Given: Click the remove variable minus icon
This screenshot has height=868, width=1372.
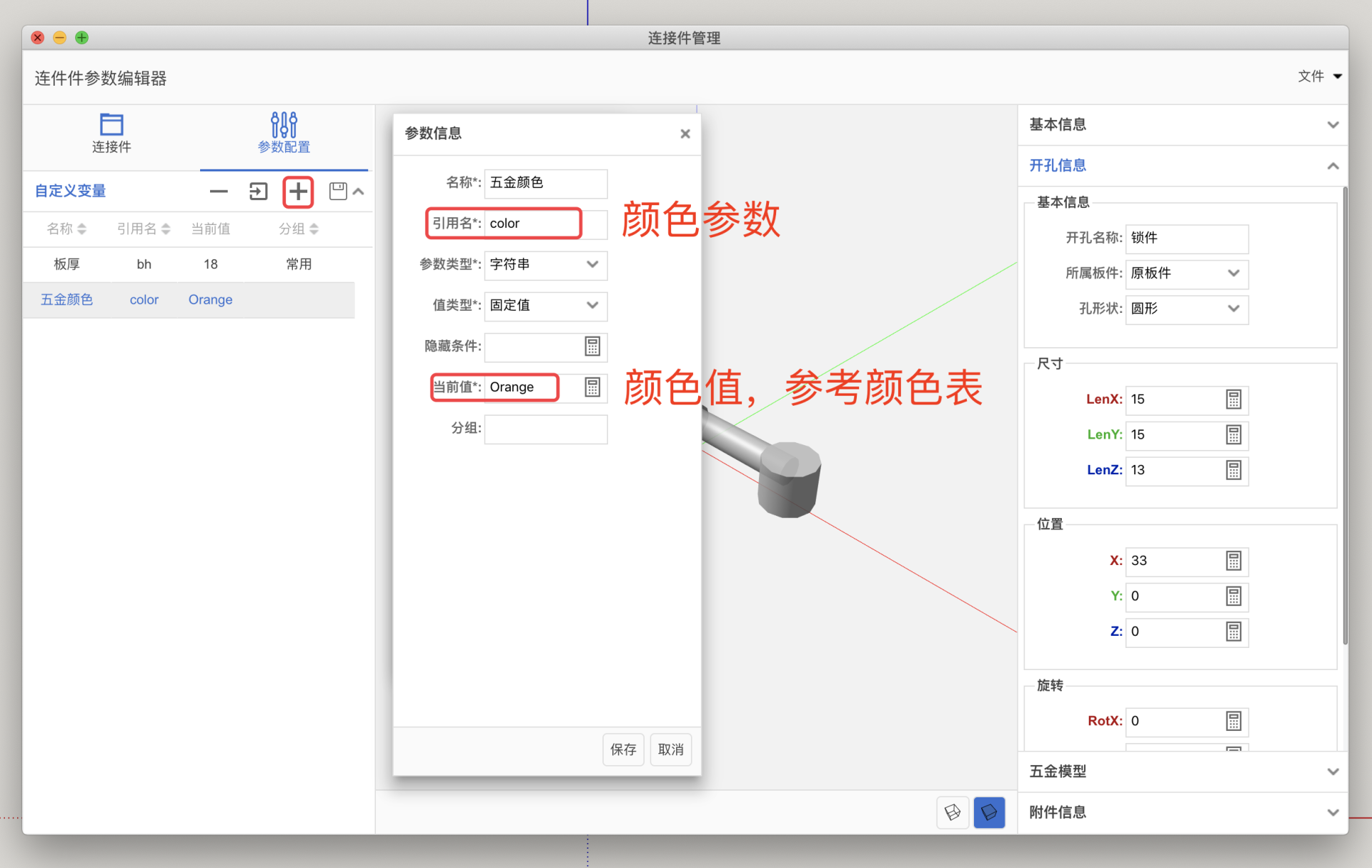Looking at the screenshot, I should click(x=219, y=191).
